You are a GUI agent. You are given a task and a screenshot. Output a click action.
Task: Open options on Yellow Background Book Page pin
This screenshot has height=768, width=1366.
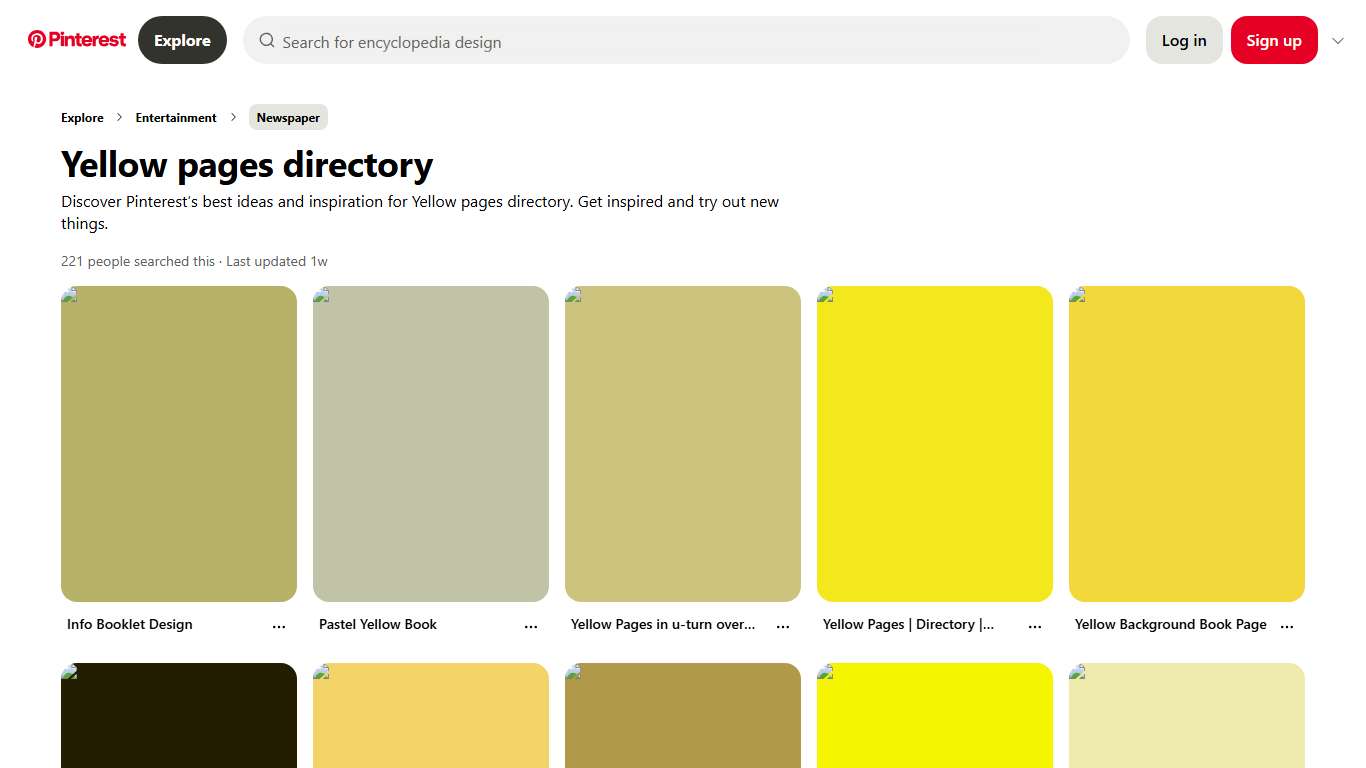pos(1287,624)
